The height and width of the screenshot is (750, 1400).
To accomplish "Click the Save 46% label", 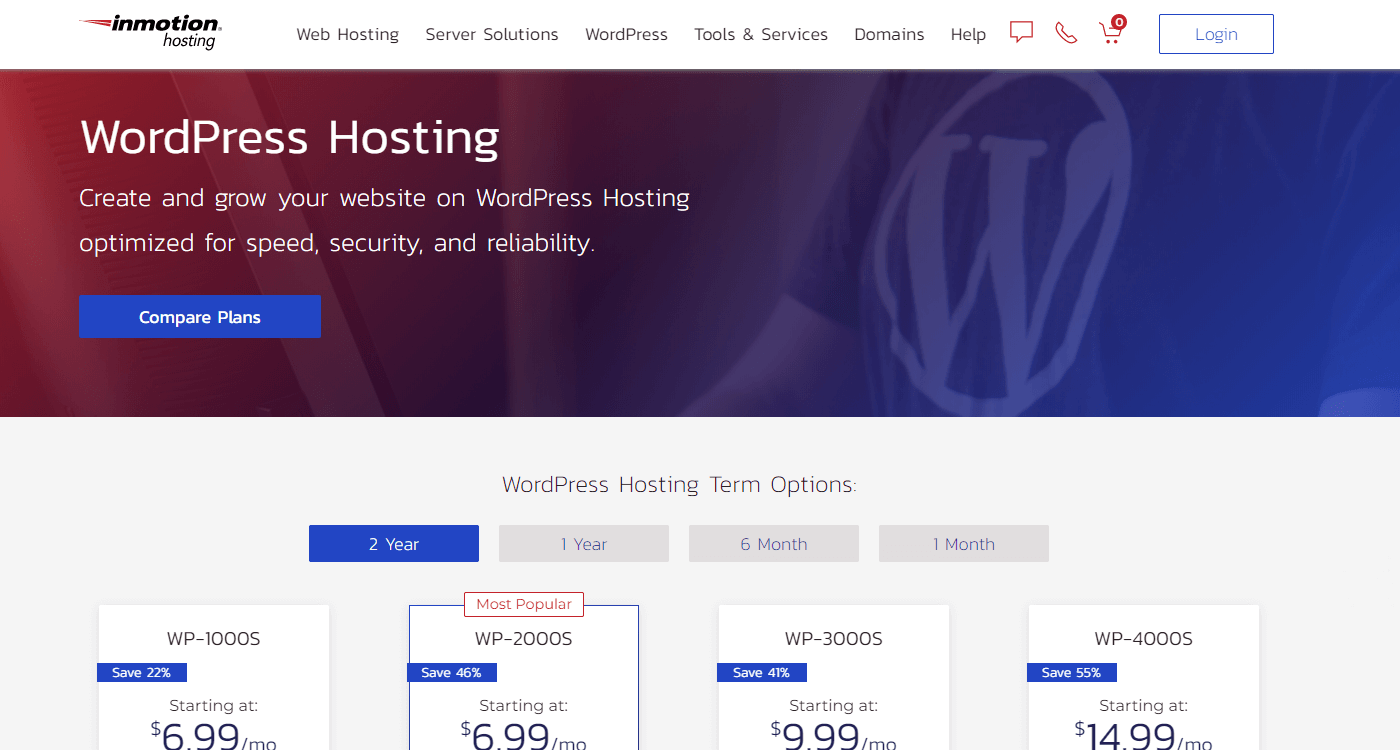I will (x=451, y=672).
